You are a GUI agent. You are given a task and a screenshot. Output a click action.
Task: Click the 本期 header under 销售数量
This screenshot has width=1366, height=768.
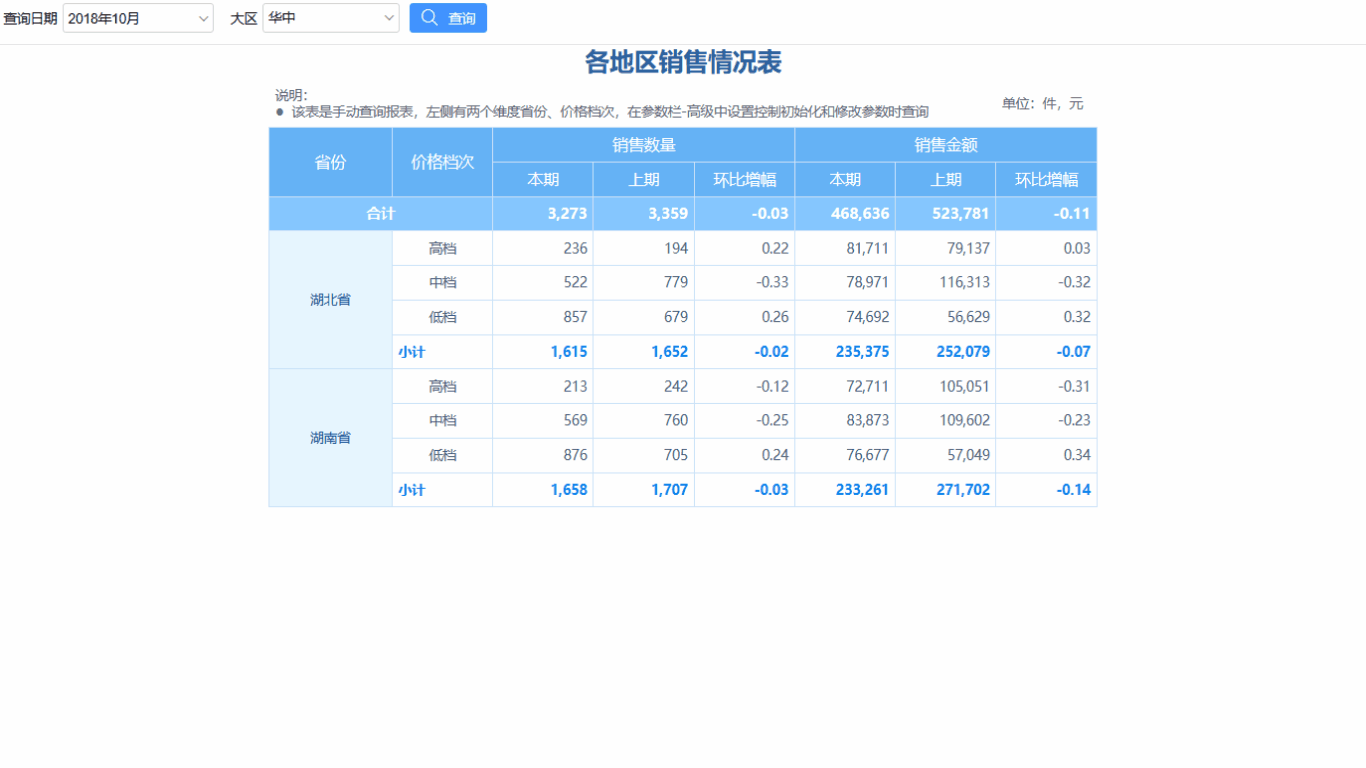541,179
